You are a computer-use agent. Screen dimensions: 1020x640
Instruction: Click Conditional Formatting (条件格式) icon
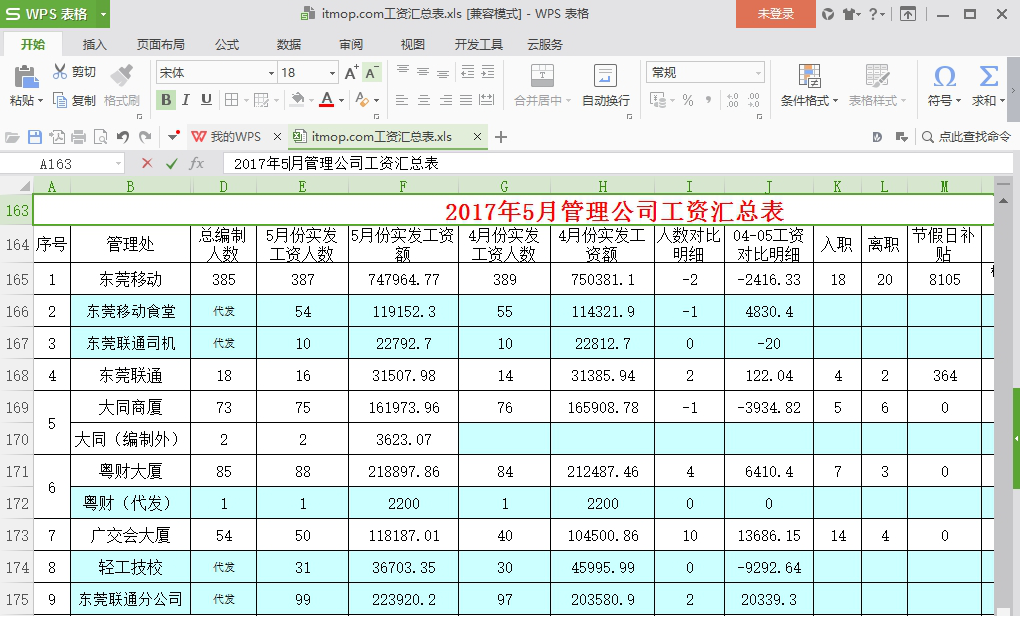(x=809, y=75)
